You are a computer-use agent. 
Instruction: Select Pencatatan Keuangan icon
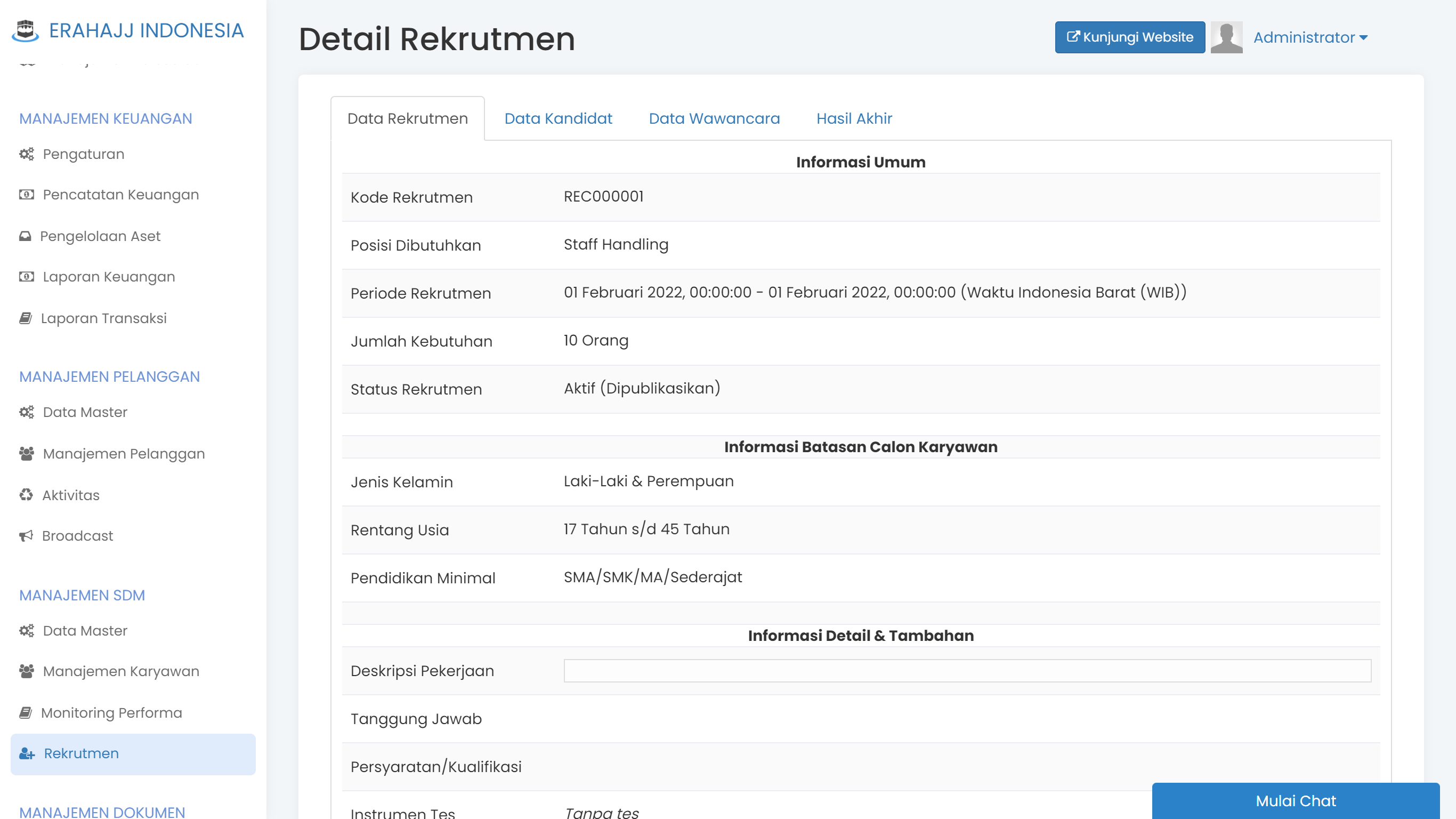[26, 195]
